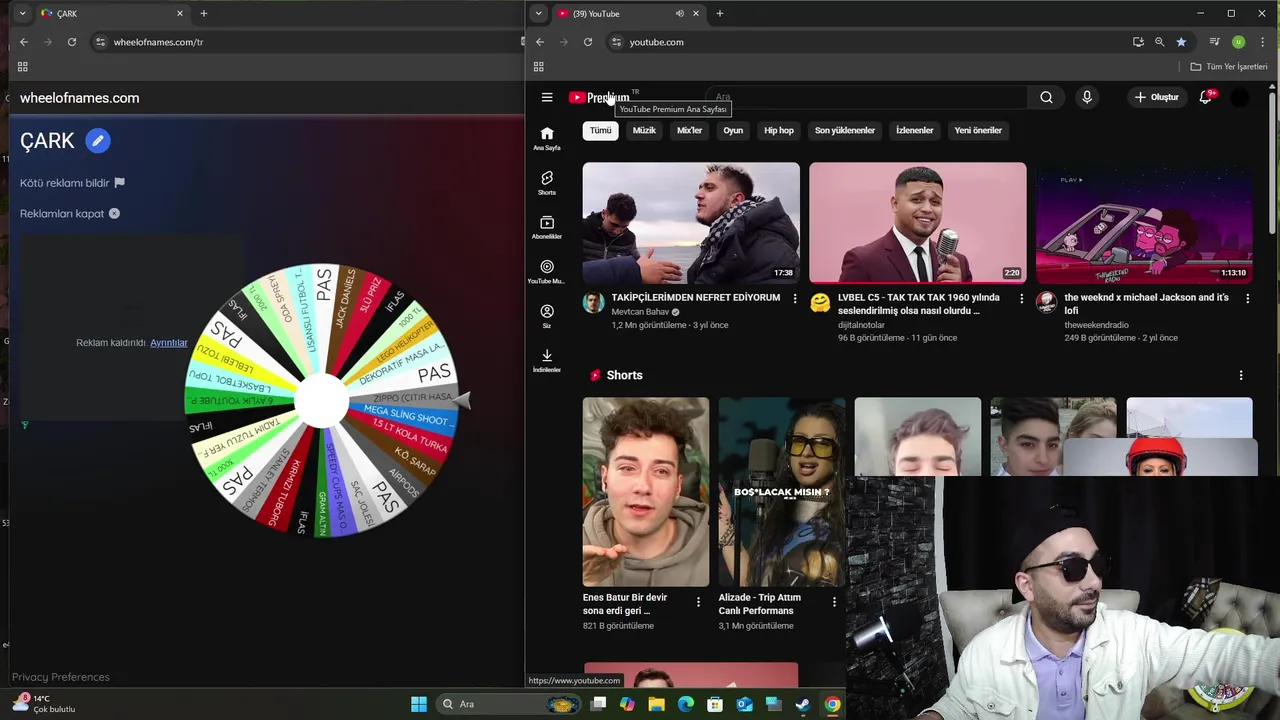Mute the YouTube tab via speaker icon
1280x720 pixels.
pyautogui.click(x=680, y=13)
